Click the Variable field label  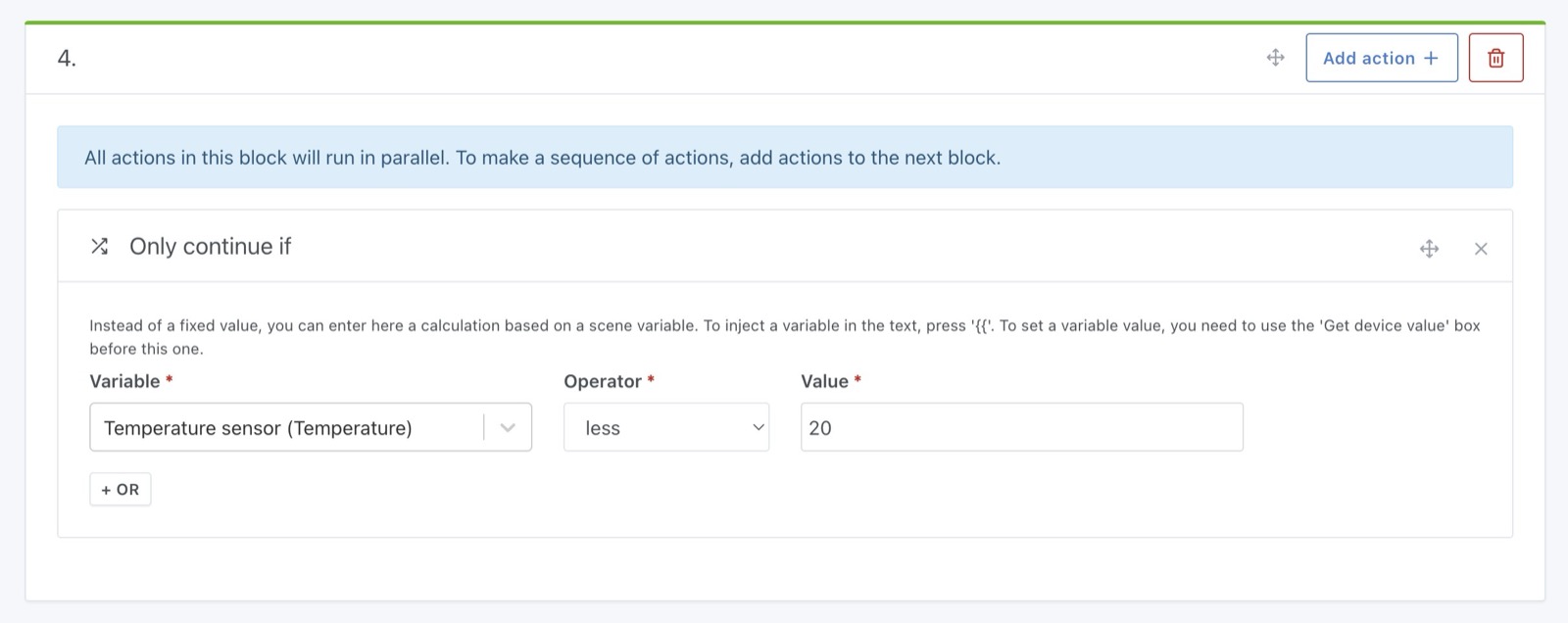point(124,382)
